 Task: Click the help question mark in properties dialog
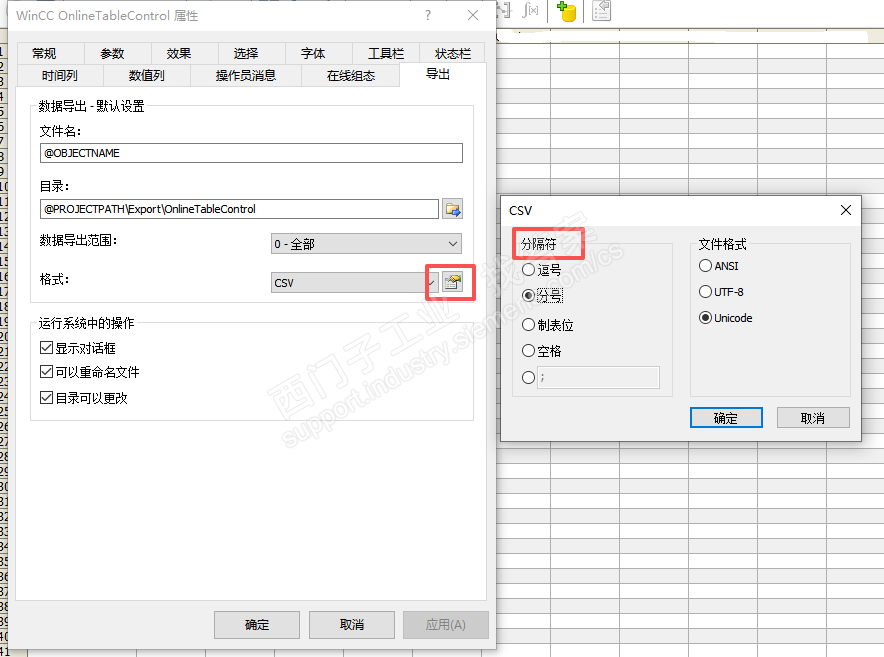(x=428, y=15)
